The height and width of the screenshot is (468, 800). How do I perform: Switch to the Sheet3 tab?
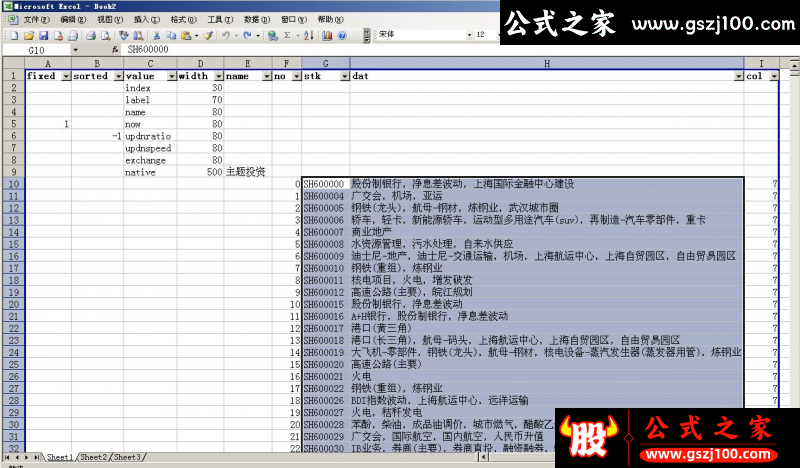pos(128,457)
